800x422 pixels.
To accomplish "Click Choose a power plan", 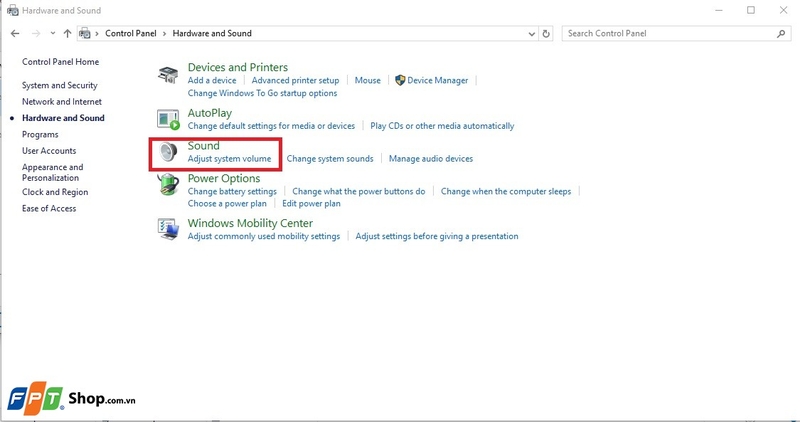I will tap(227, 203).
